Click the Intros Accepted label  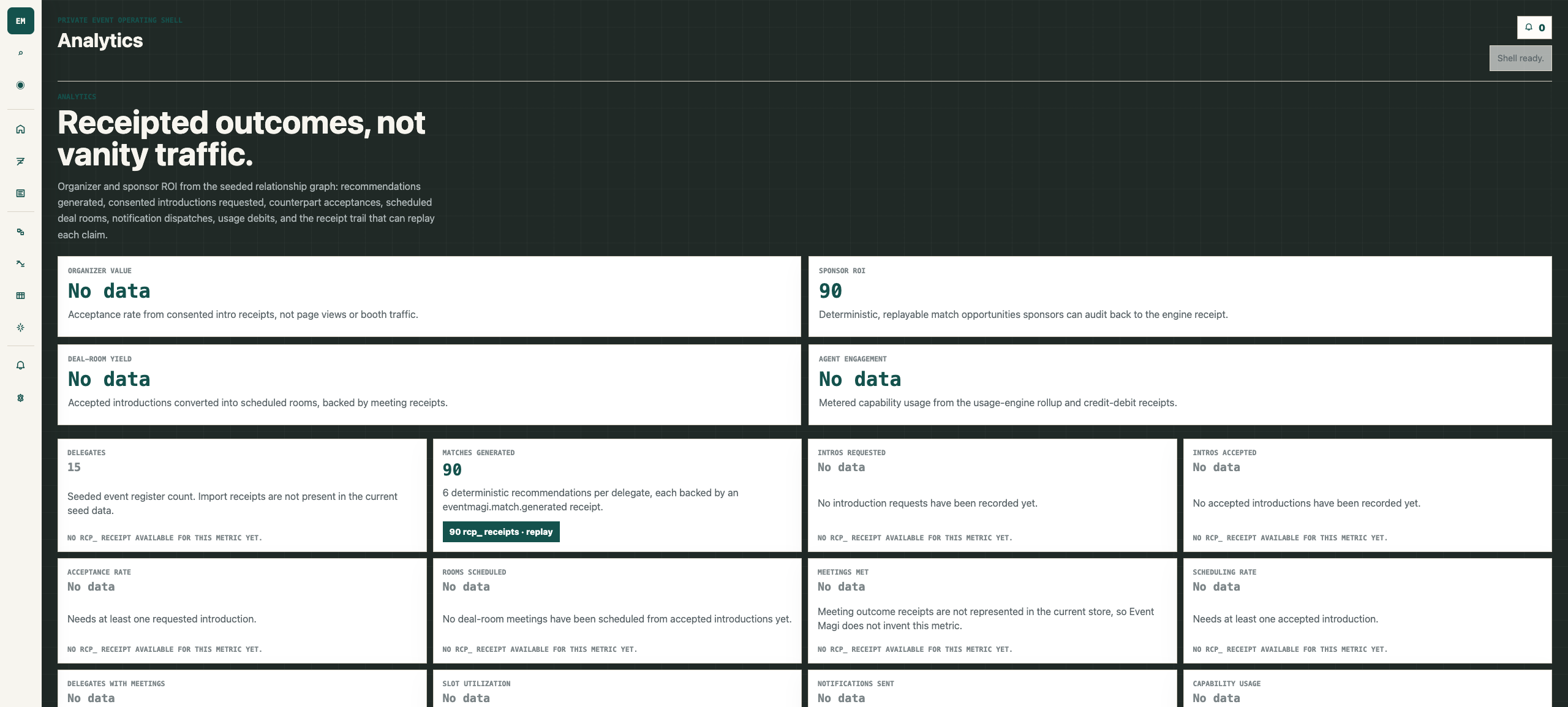click(1224, 453)
